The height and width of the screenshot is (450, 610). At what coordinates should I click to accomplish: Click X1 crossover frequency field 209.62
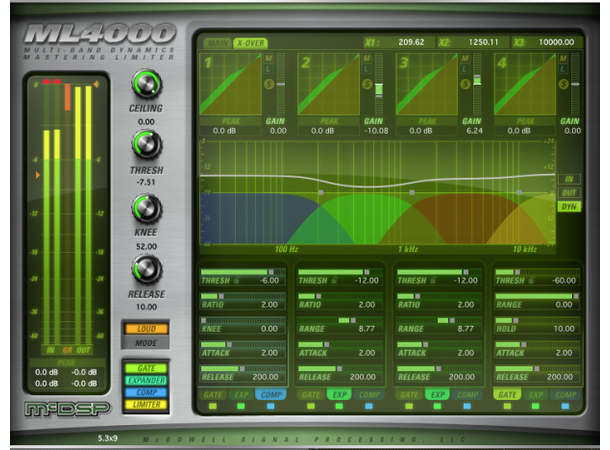pos(411,42)
